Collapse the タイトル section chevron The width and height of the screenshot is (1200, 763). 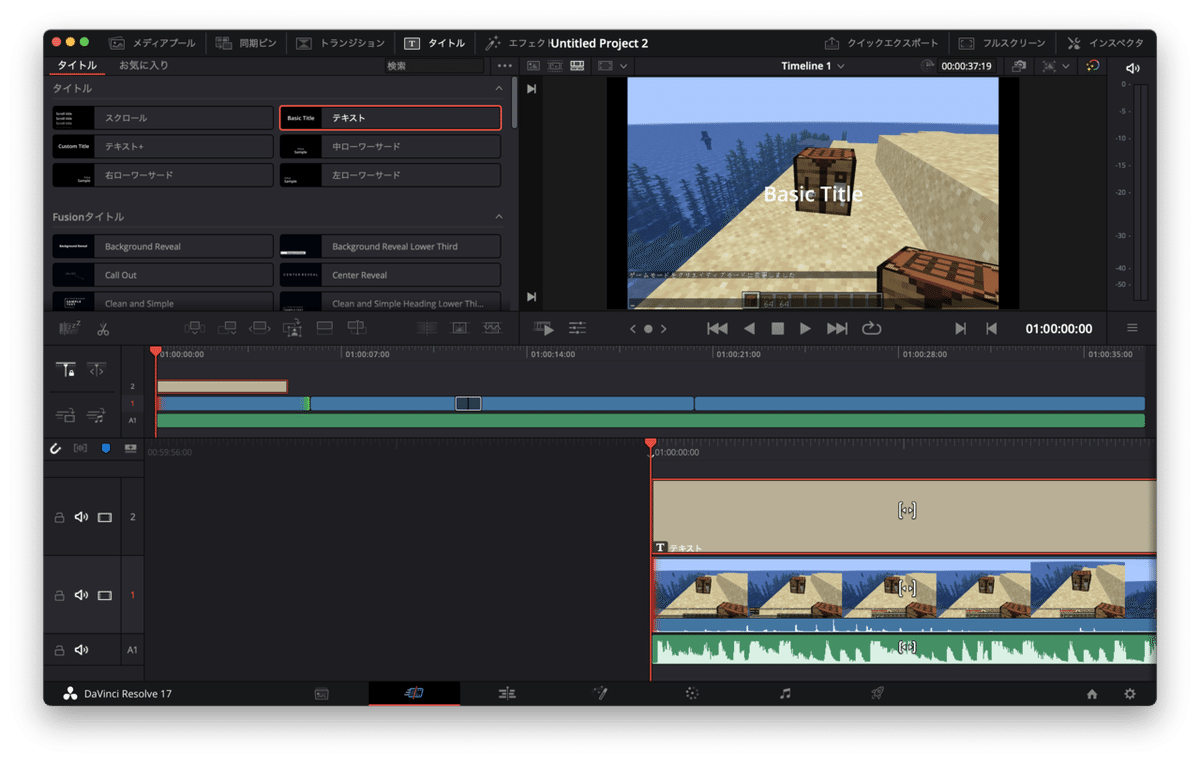click(x=499, y=88)
